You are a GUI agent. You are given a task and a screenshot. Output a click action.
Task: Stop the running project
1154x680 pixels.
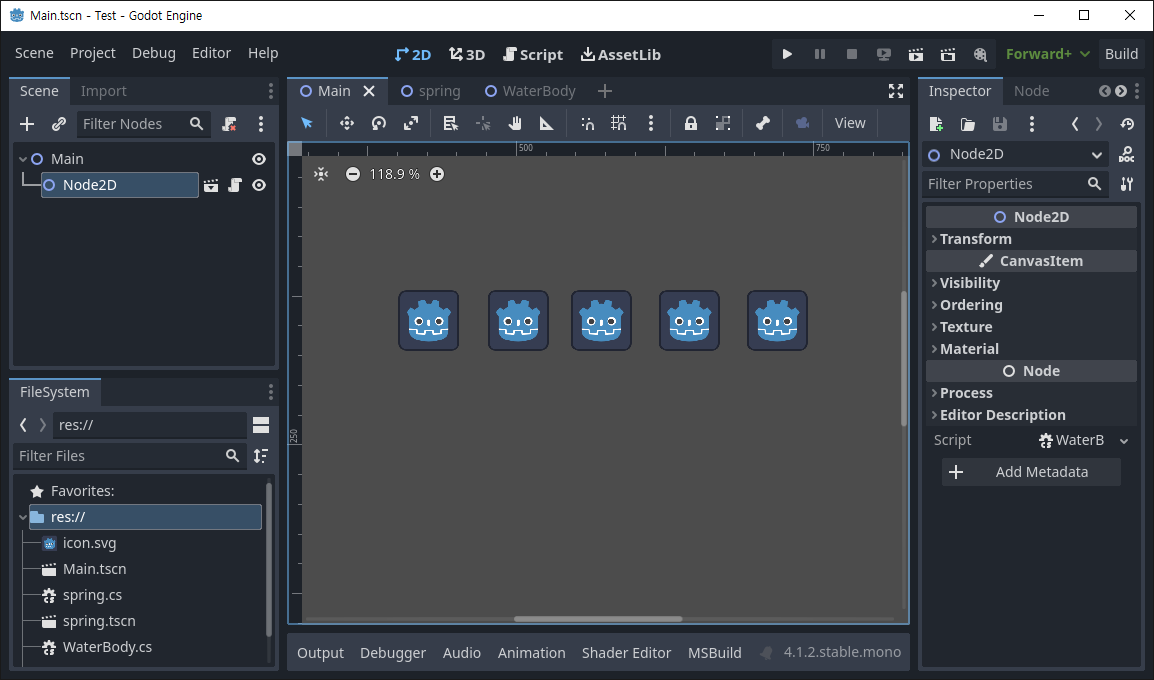[852, 54]
